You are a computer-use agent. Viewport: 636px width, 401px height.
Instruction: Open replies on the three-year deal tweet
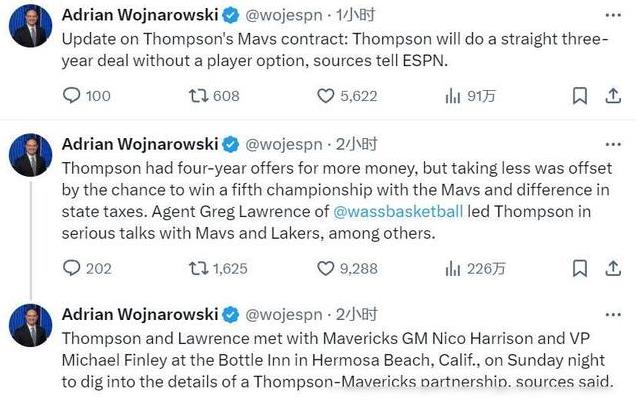pos(86,96)
